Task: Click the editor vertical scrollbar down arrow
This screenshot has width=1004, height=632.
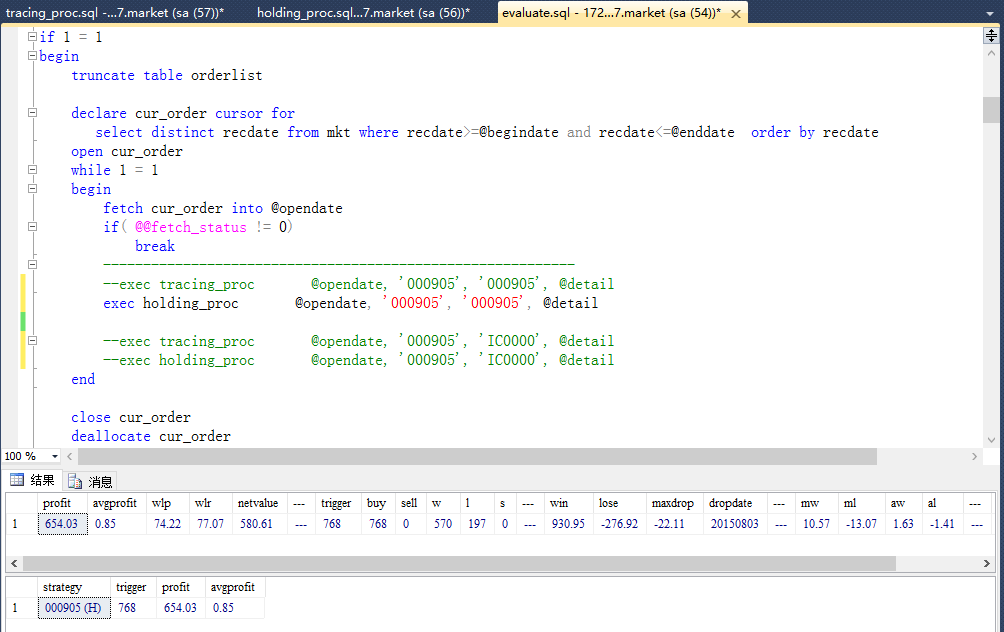Action: pos(990,439)
